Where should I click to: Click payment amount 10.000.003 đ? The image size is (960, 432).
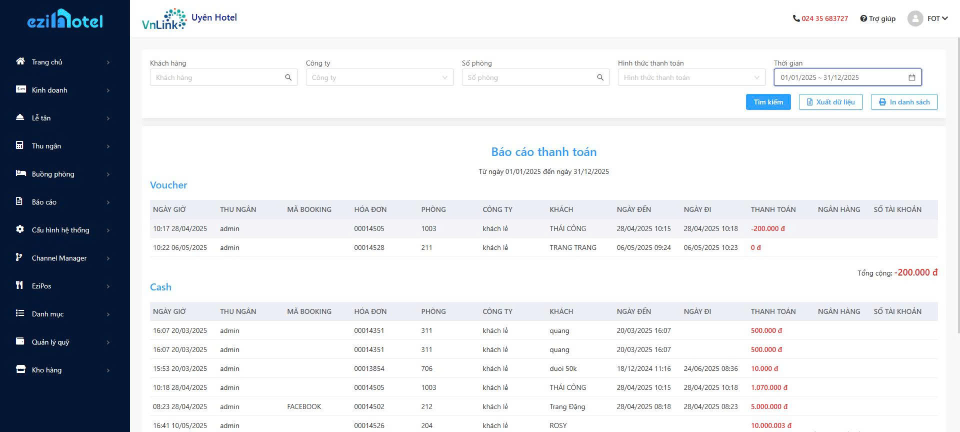click(771, 425)
